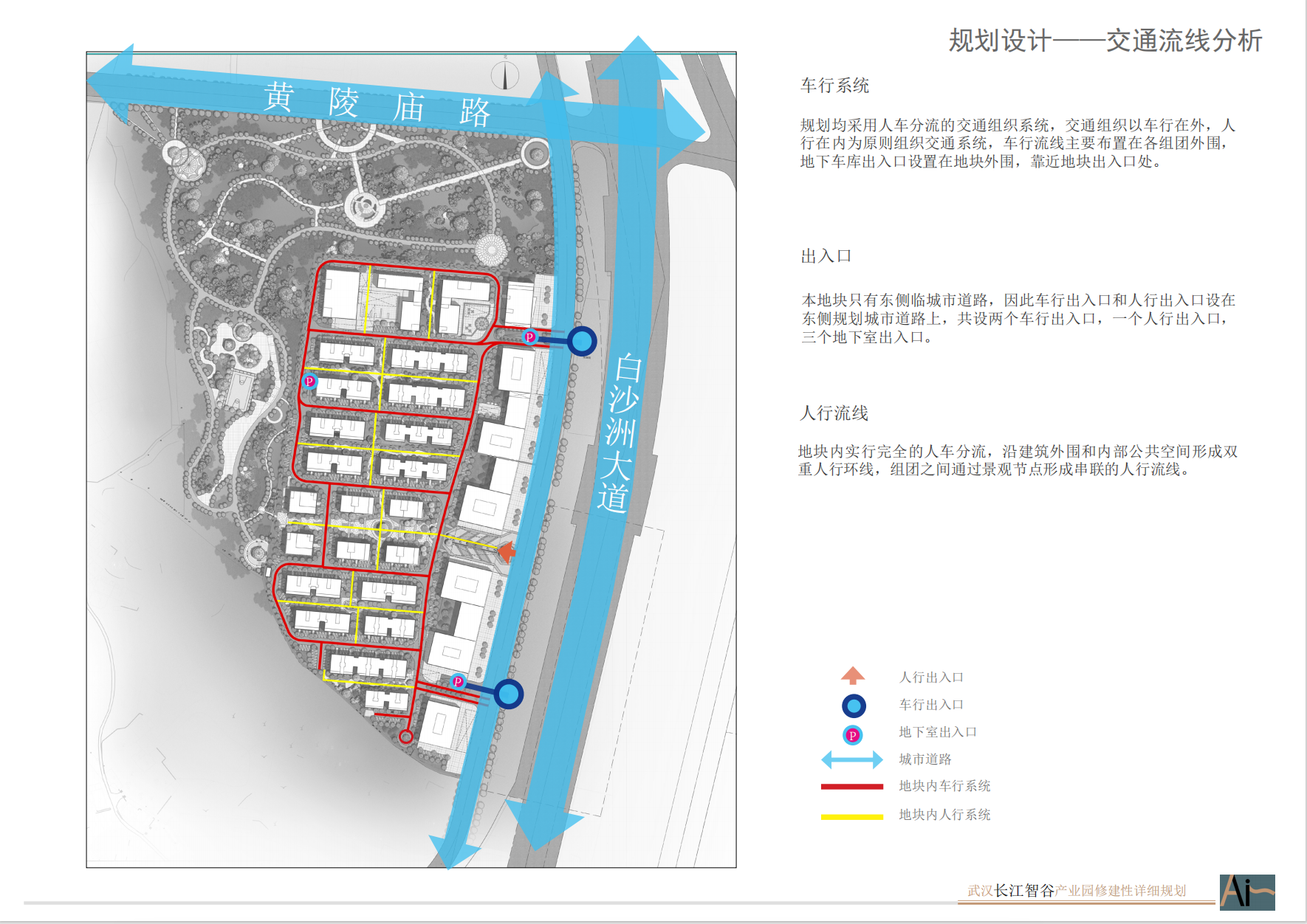Click the legend label 地块内人行系统
Screen dimensions: 1307x924
tap(944, 815)
